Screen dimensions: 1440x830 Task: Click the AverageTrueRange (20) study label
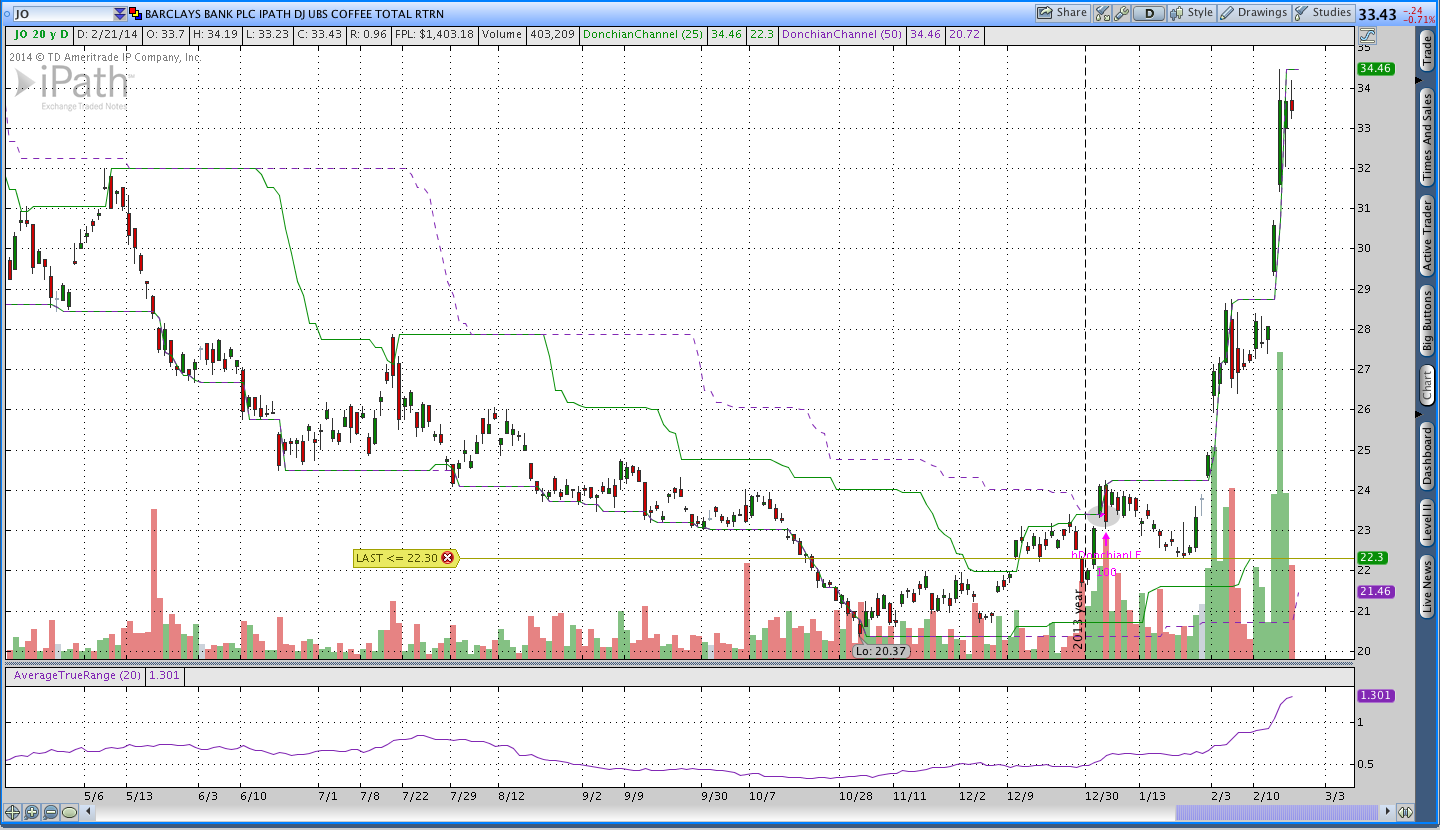76,676
